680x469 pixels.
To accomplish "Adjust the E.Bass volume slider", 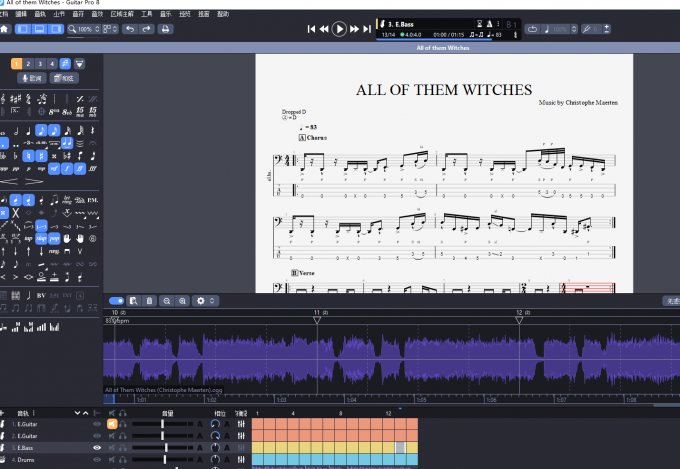I will [166, 448].
